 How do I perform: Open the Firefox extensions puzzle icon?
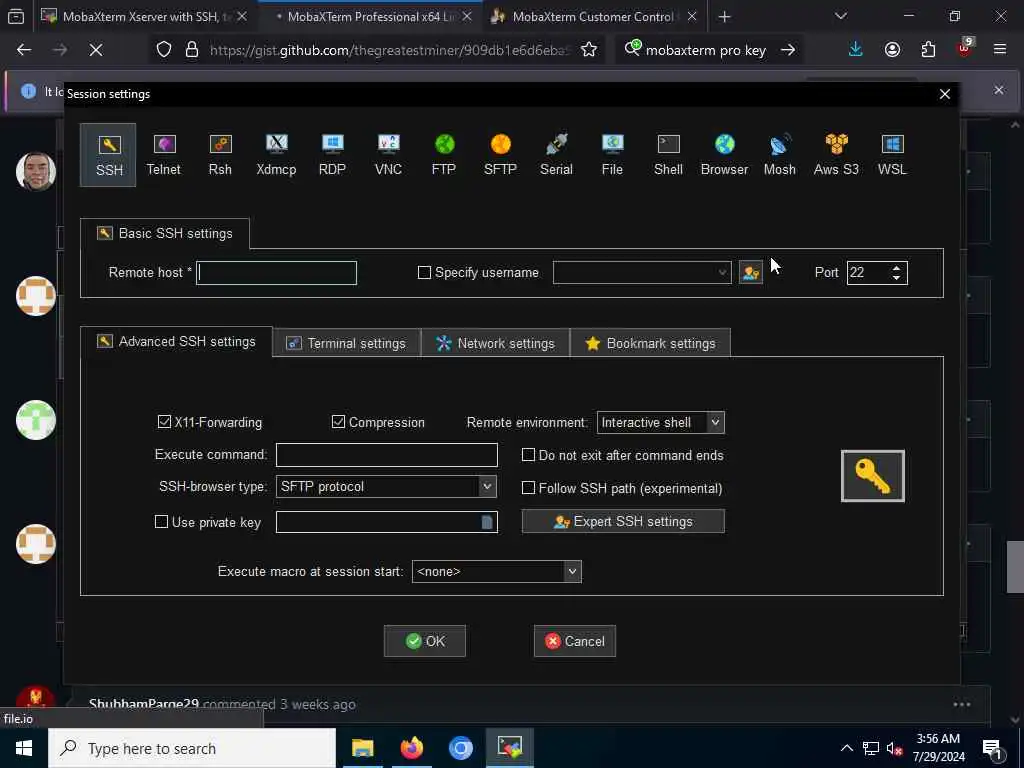pyautogui.click(x=928, y=50)
